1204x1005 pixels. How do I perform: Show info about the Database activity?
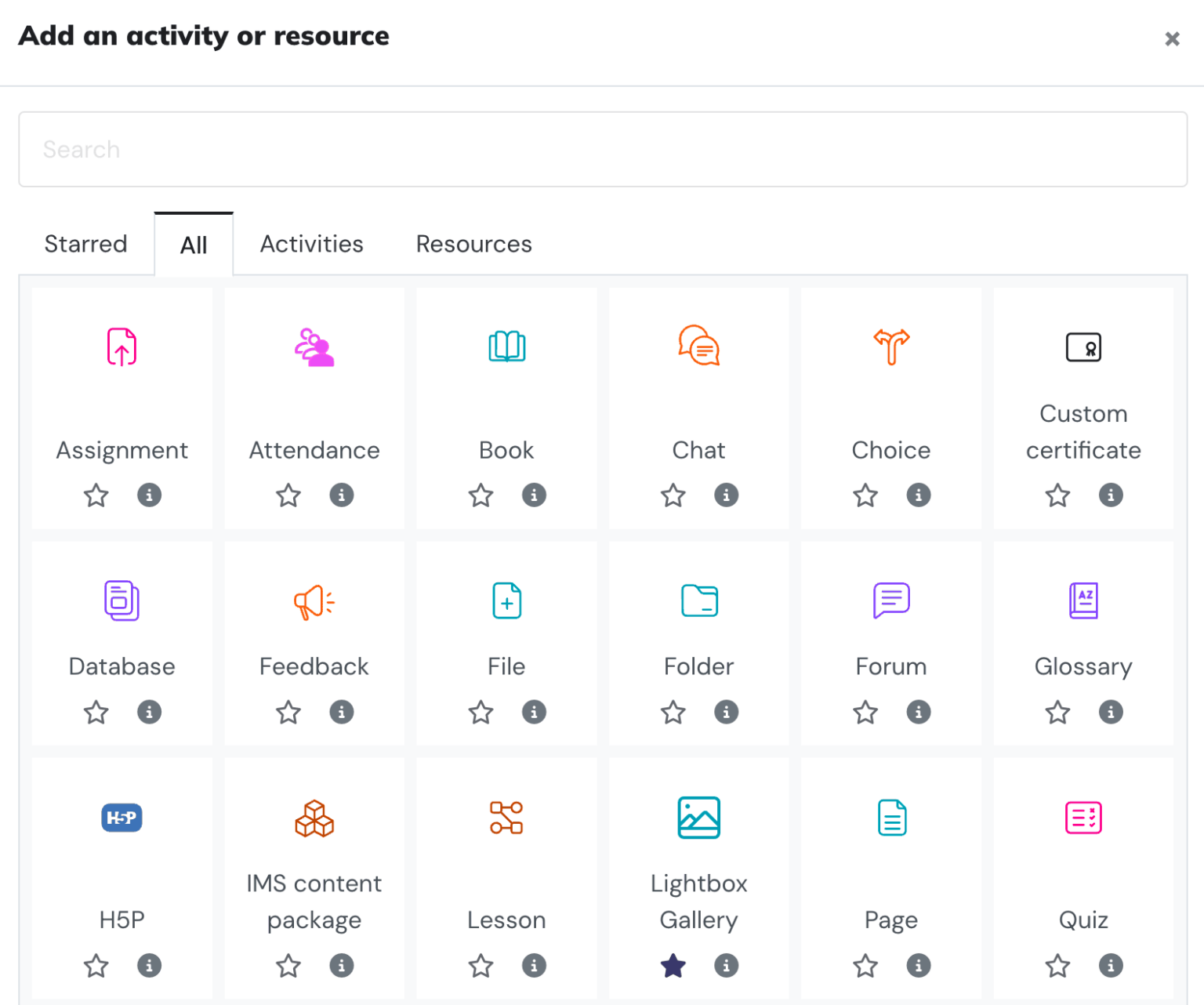coord(150,712)
